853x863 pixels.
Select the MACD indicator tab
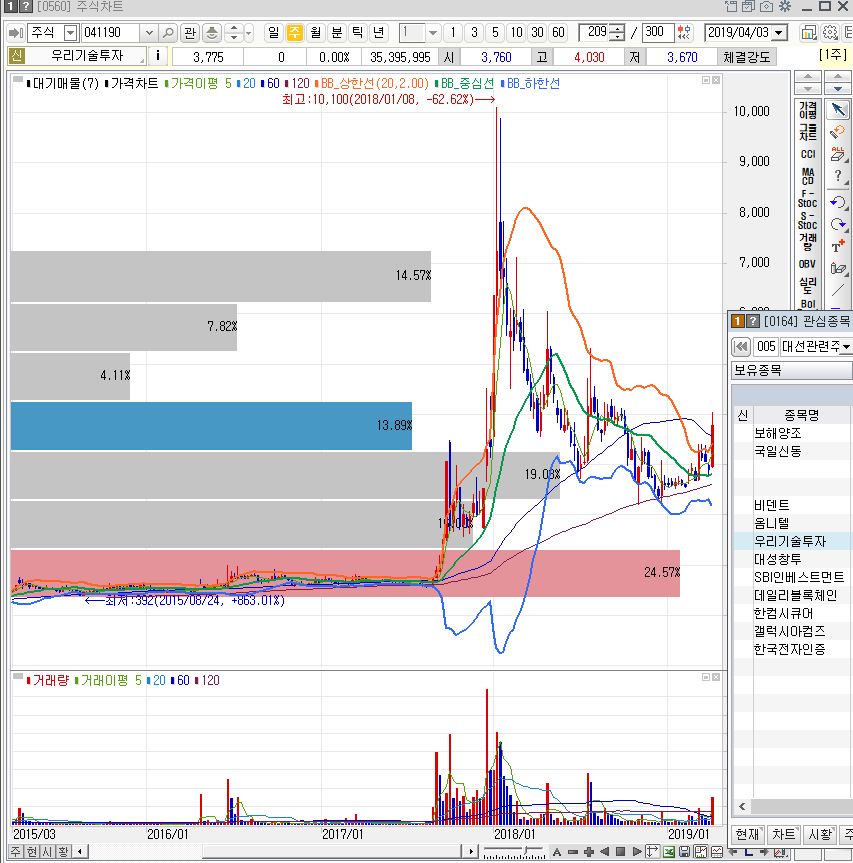[808, 176]
